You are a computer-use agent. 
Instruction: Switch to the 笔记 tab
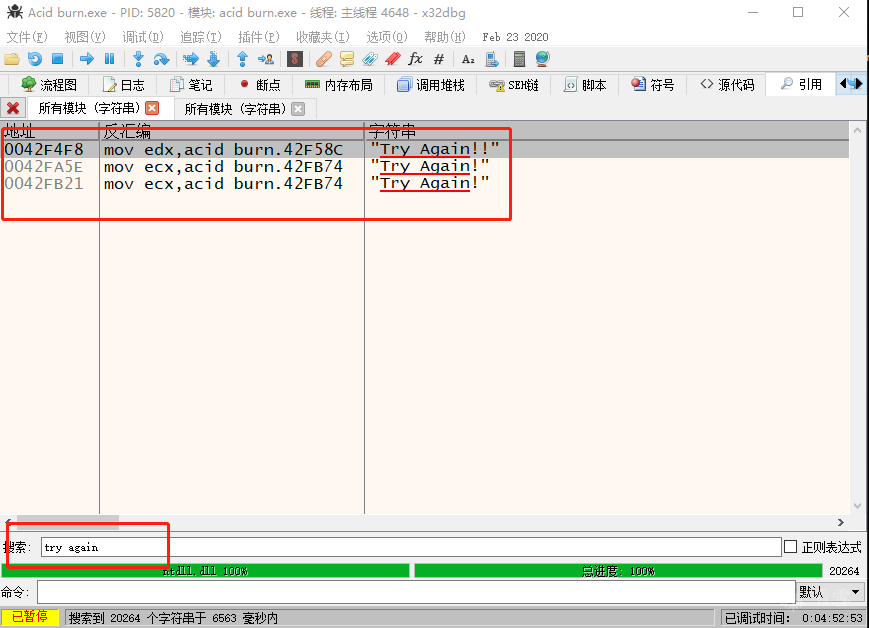(x=191, y=85)
